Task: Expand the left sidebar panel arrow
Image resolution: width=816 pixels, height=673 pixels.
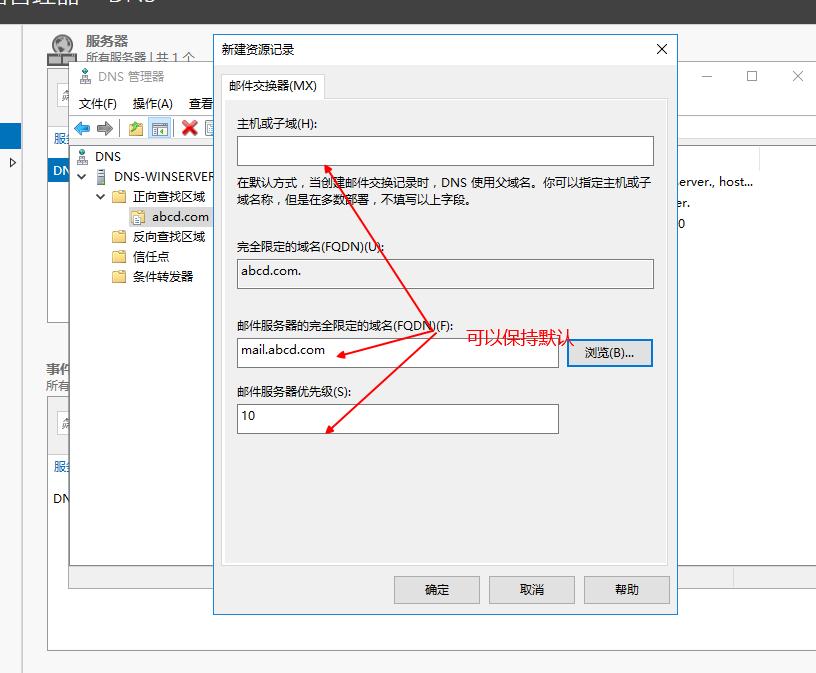Action: point(12,164)
